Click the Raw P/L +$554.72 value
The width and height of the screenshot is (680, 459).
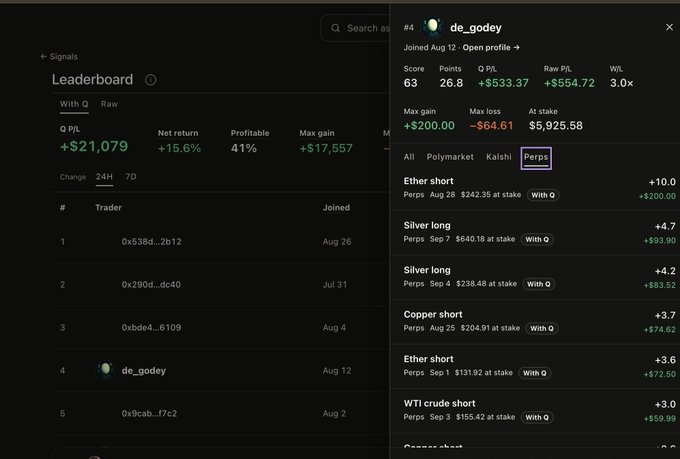pyautogui.click(x=569, y=83)
